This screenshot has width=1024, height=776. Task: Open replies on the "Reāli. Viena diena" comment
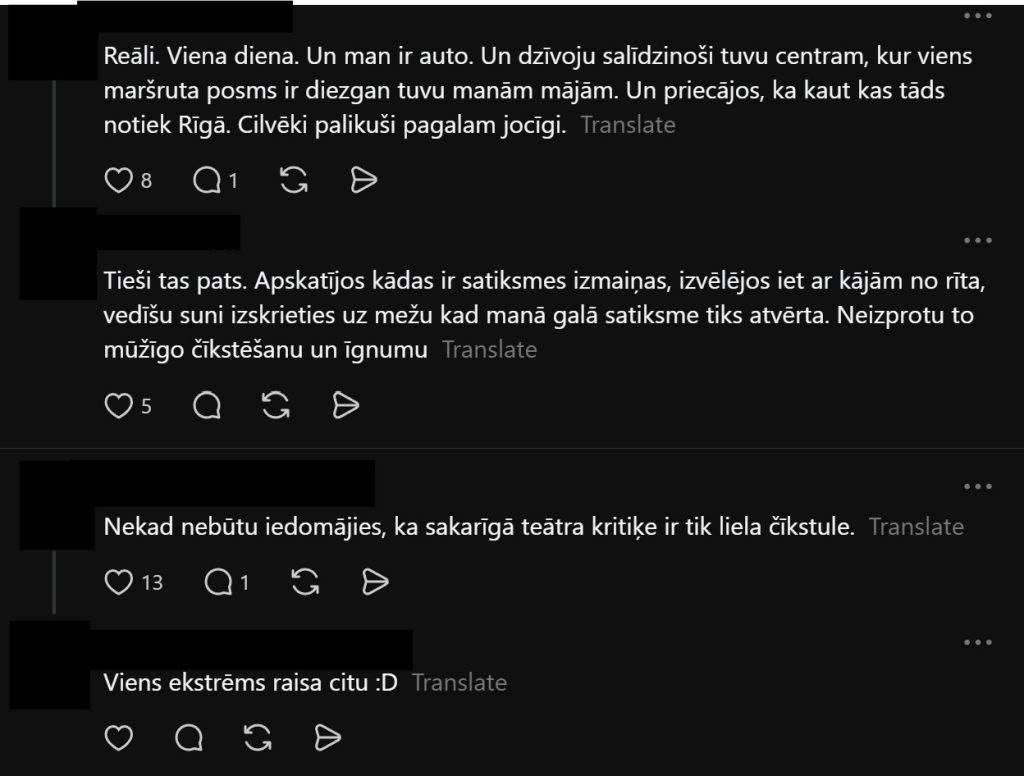pyautogui.click(x=207, y=180)
